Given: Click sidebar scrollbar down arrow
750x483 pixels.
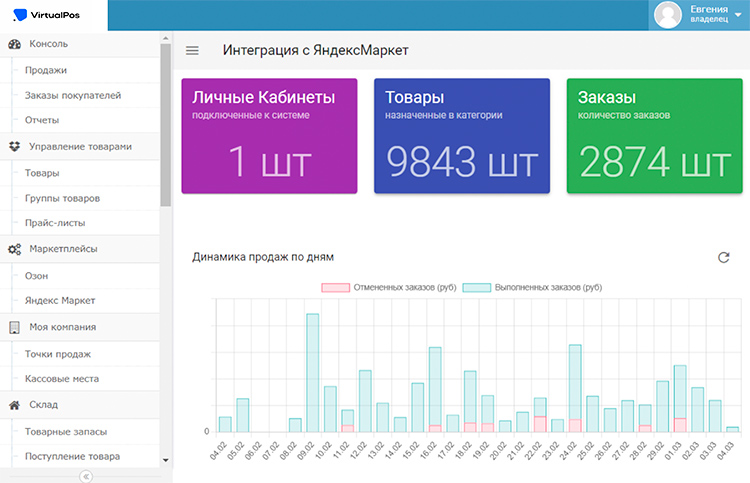Looking at the screenshot, I should 165,460.
